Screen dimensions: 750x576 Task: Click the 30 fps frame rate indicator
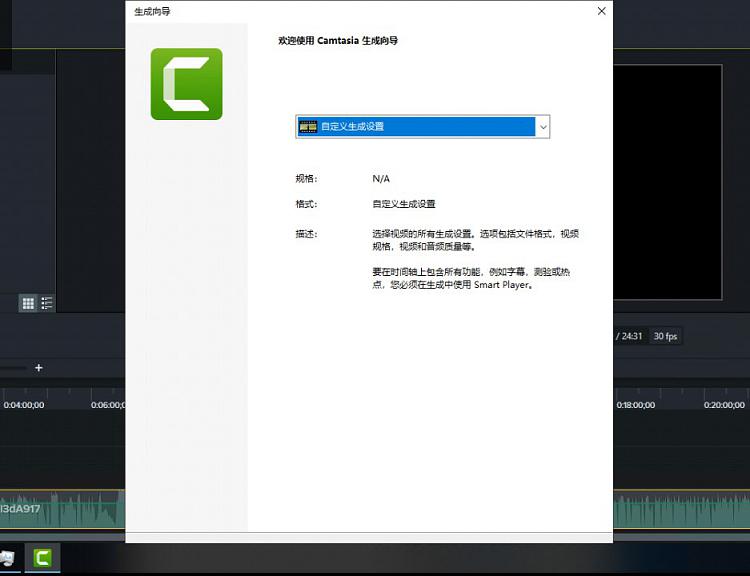click(x=665, y=336)
